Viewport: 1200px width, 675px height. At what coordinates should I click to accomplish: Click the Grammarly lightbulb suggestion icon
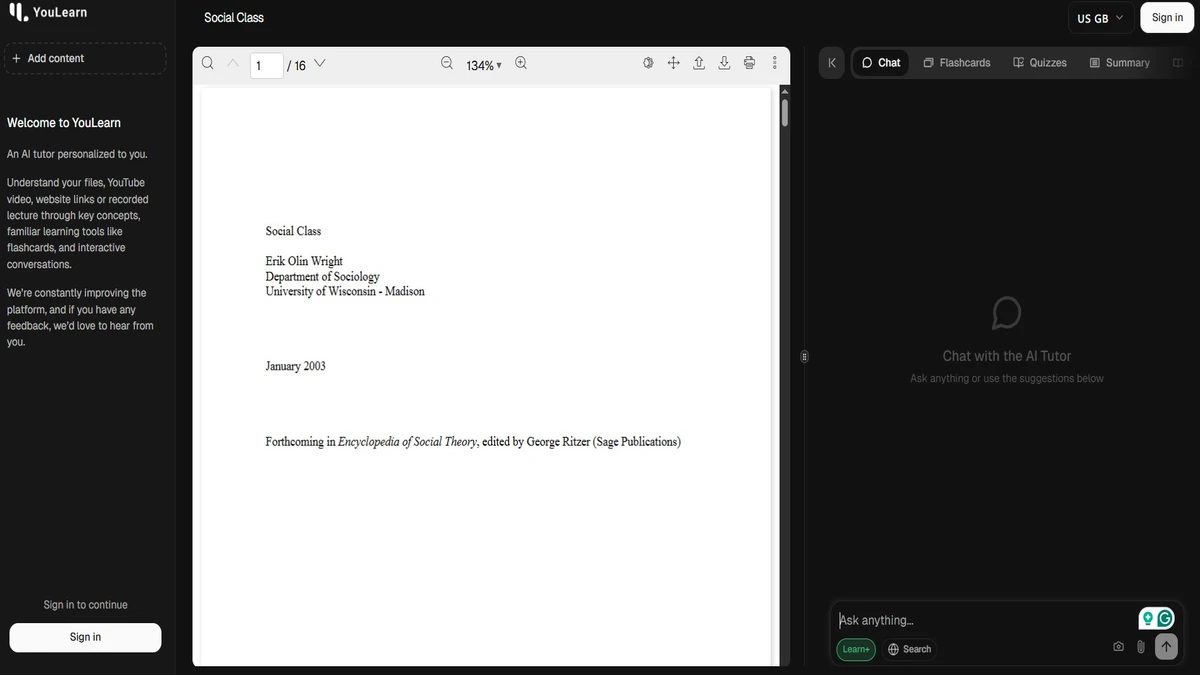tap(1148, 619)
